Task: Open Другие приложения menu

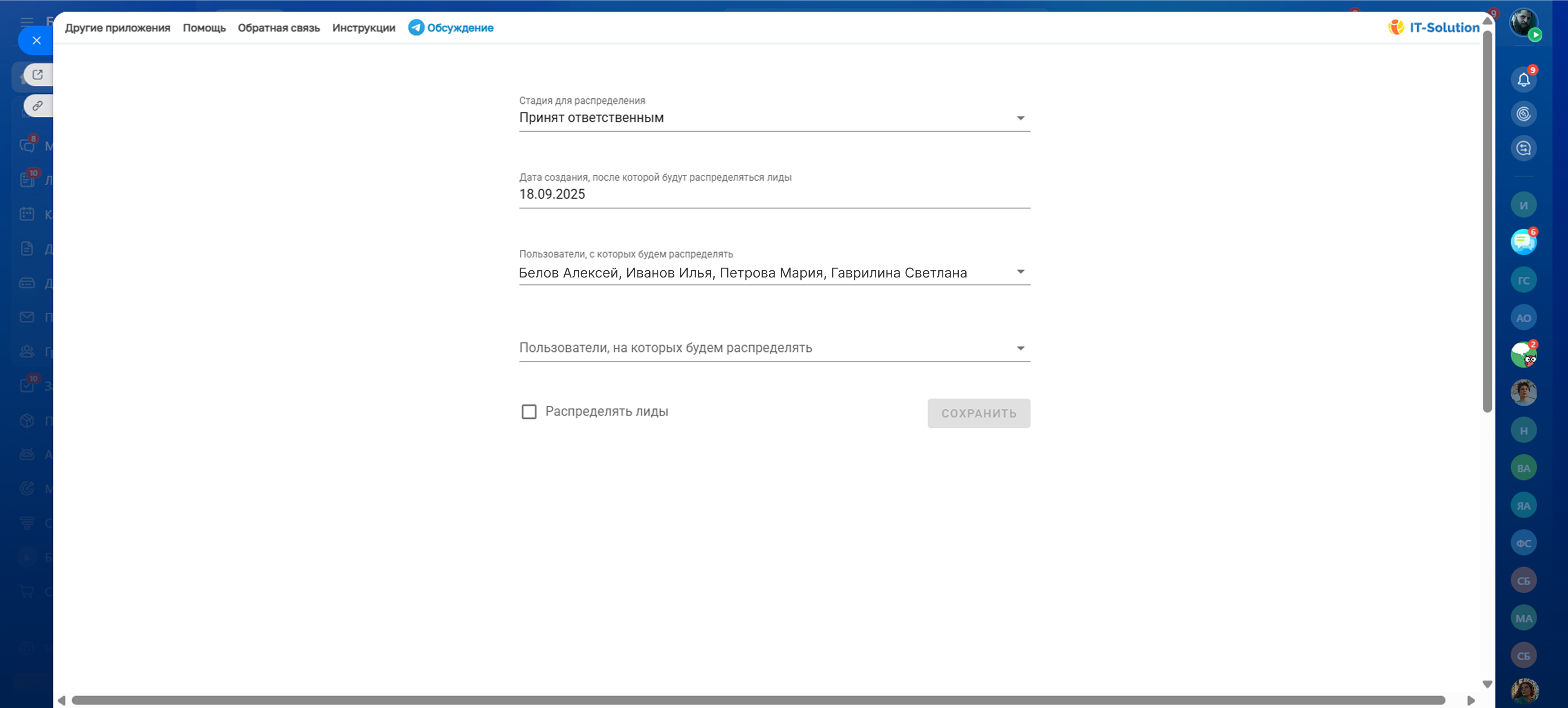Action: point(118,28)
